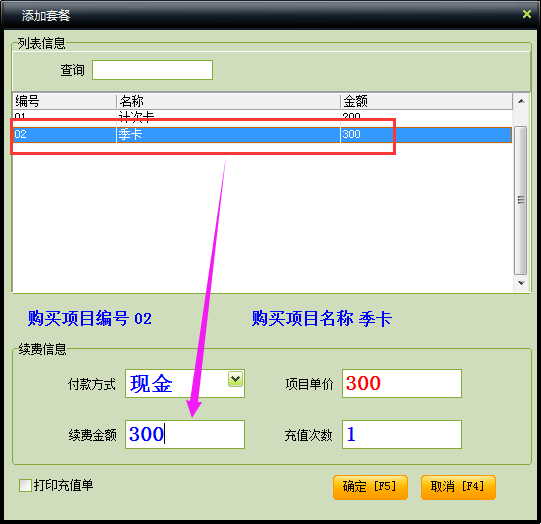Select the 01 计次卡 row in the list
Viewport: 541px width, 524px height.
coord(262,116)
